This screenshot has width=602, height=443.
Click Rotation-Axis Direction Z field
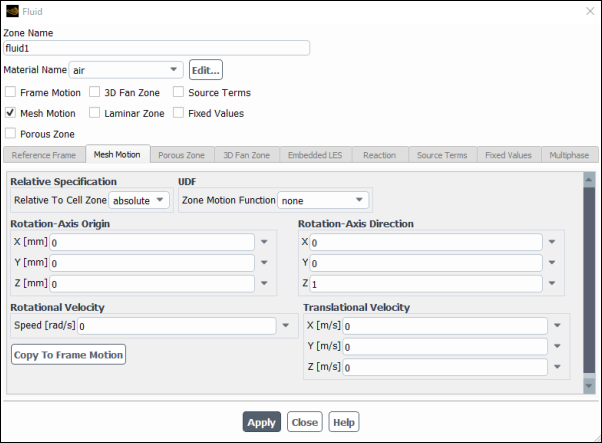click(x=426, y=284)
